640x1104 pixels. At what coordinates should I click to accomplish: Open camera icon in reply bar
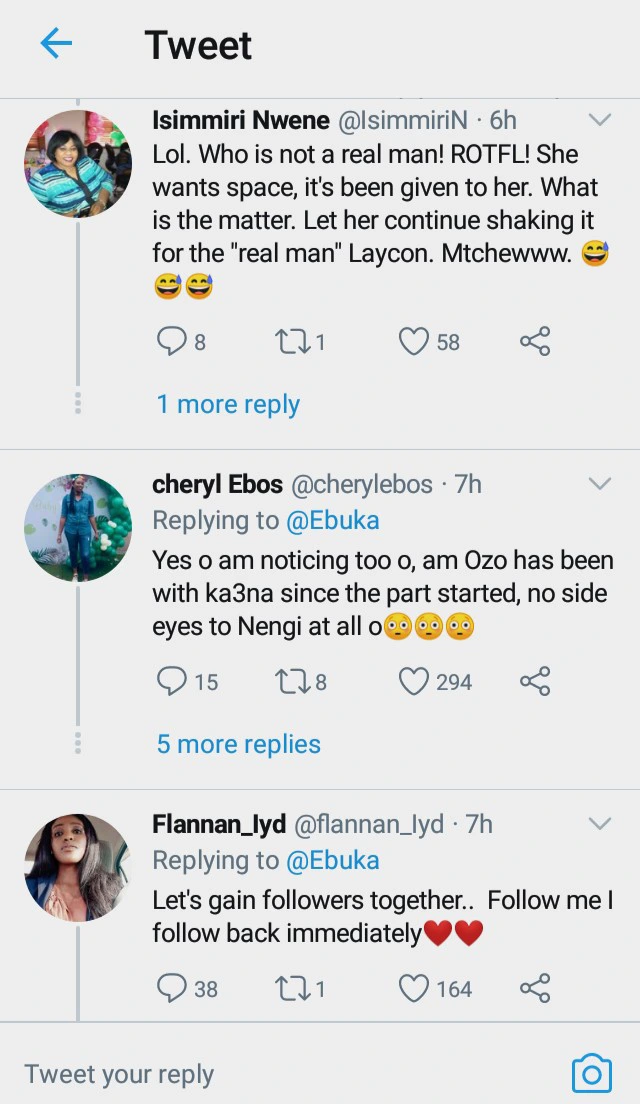pyautogui.click(x=591, y=1074)
